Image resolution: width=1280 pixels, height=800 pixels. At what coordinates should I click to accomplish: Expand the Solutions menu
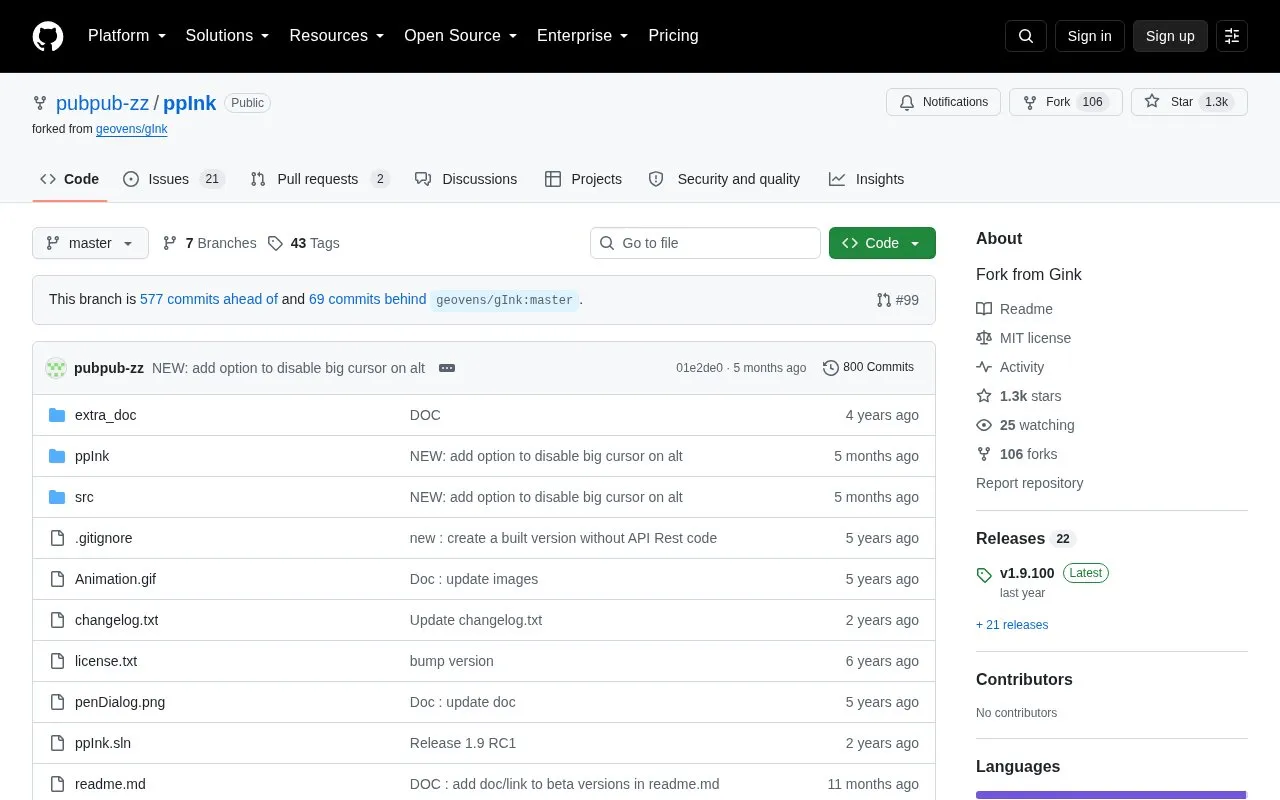[228, 36]
